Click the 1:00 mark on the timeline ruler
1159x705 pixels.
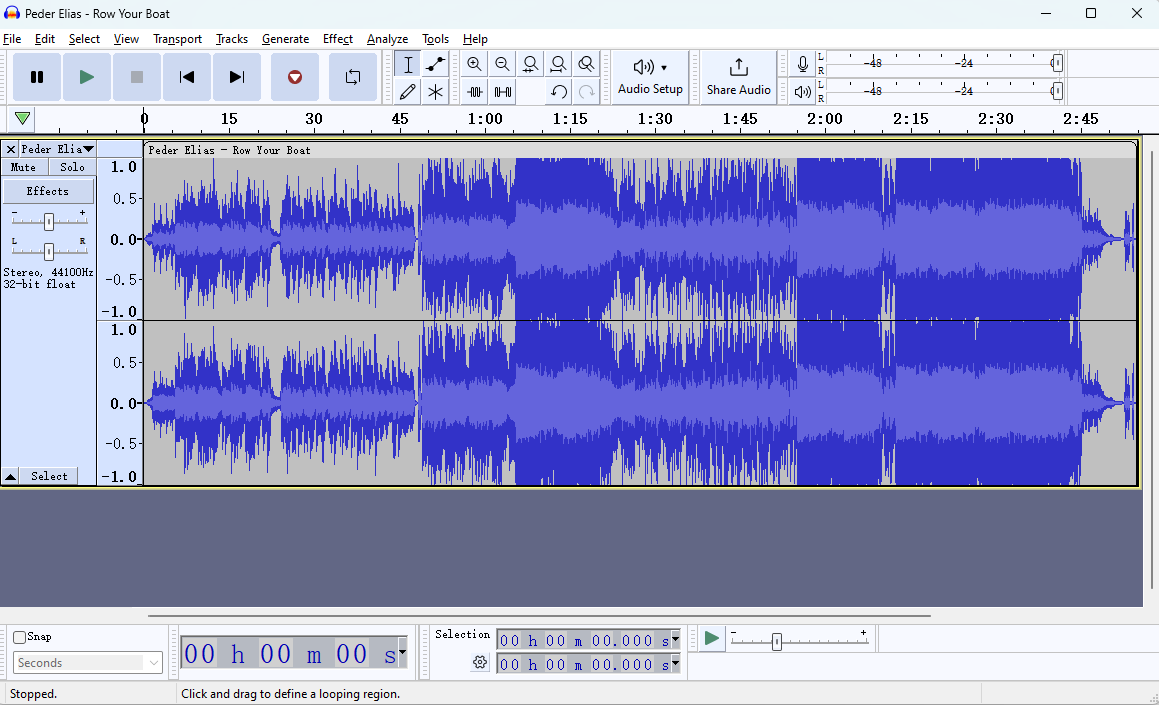485,119
